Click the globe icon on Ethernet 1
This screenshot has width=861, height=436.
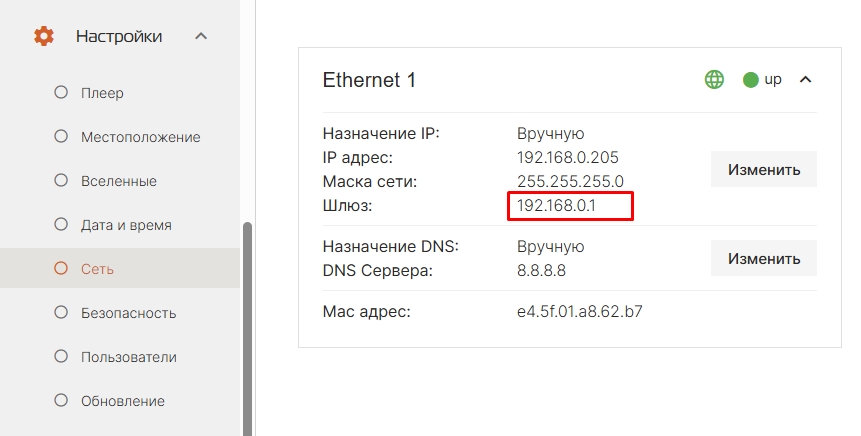point(714,80)
